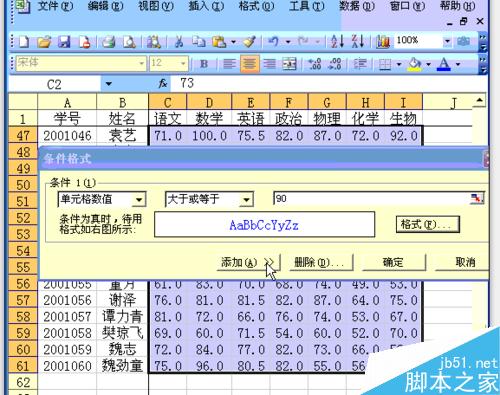Viewport: 500px width, 395px height.
Task: Click cell with student ID 2001060
Action: [67, 366]
